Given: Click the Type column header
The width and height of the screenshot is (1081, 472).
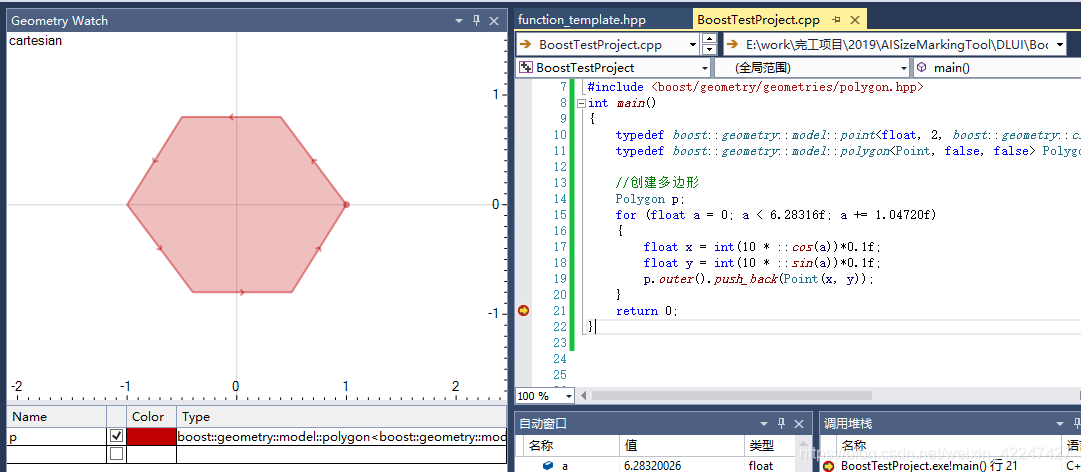Looking at the screenshot, I should (341, 417).
